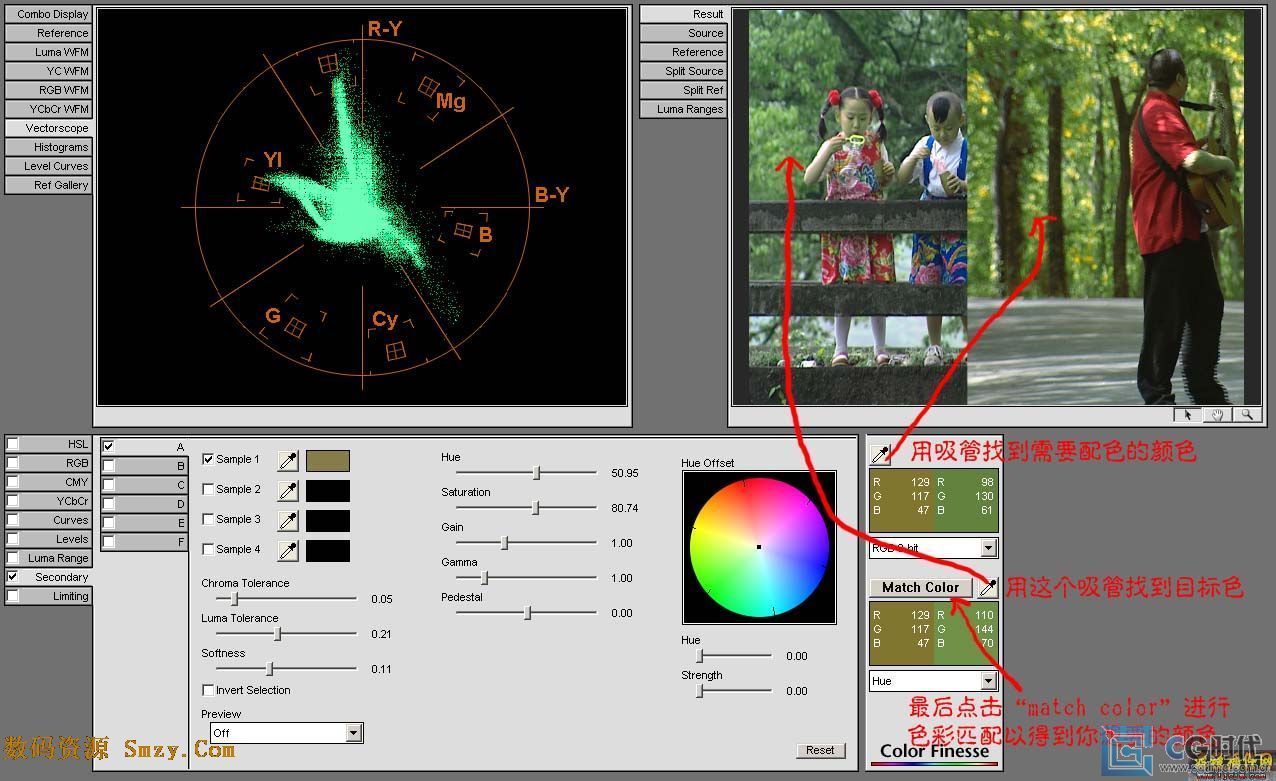
Task: Switch to the Levels correction tab
Action: click(x=49, y=539)
